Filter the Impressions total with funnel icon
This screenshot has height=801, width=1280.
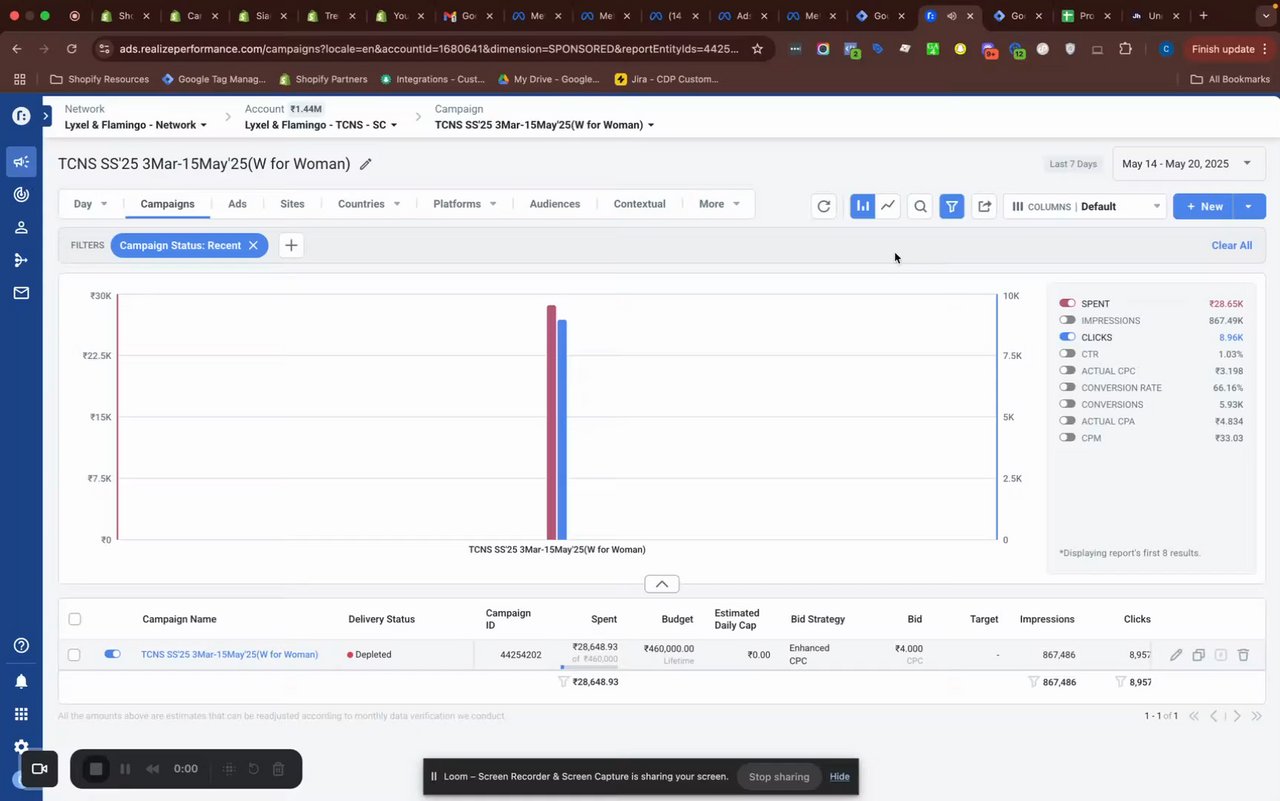(1034, 682)
